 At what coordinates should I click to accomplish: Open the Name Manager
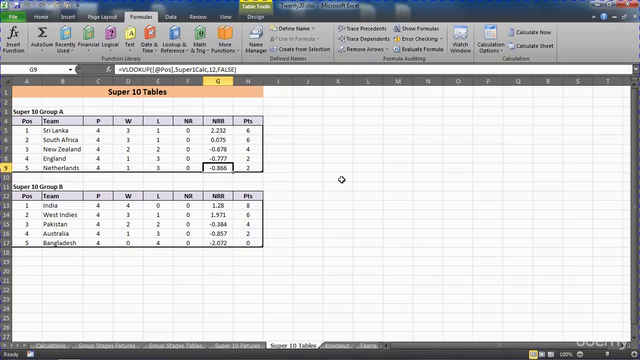click(256, 39)
